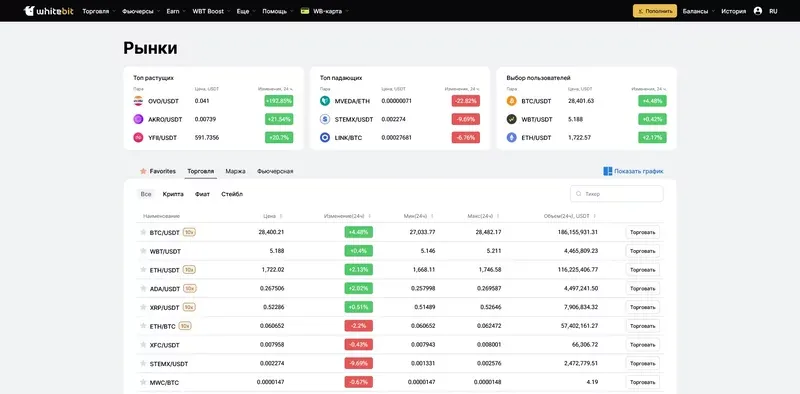Change RU language selector
This screenshot has width=800, height=394.
773,11
